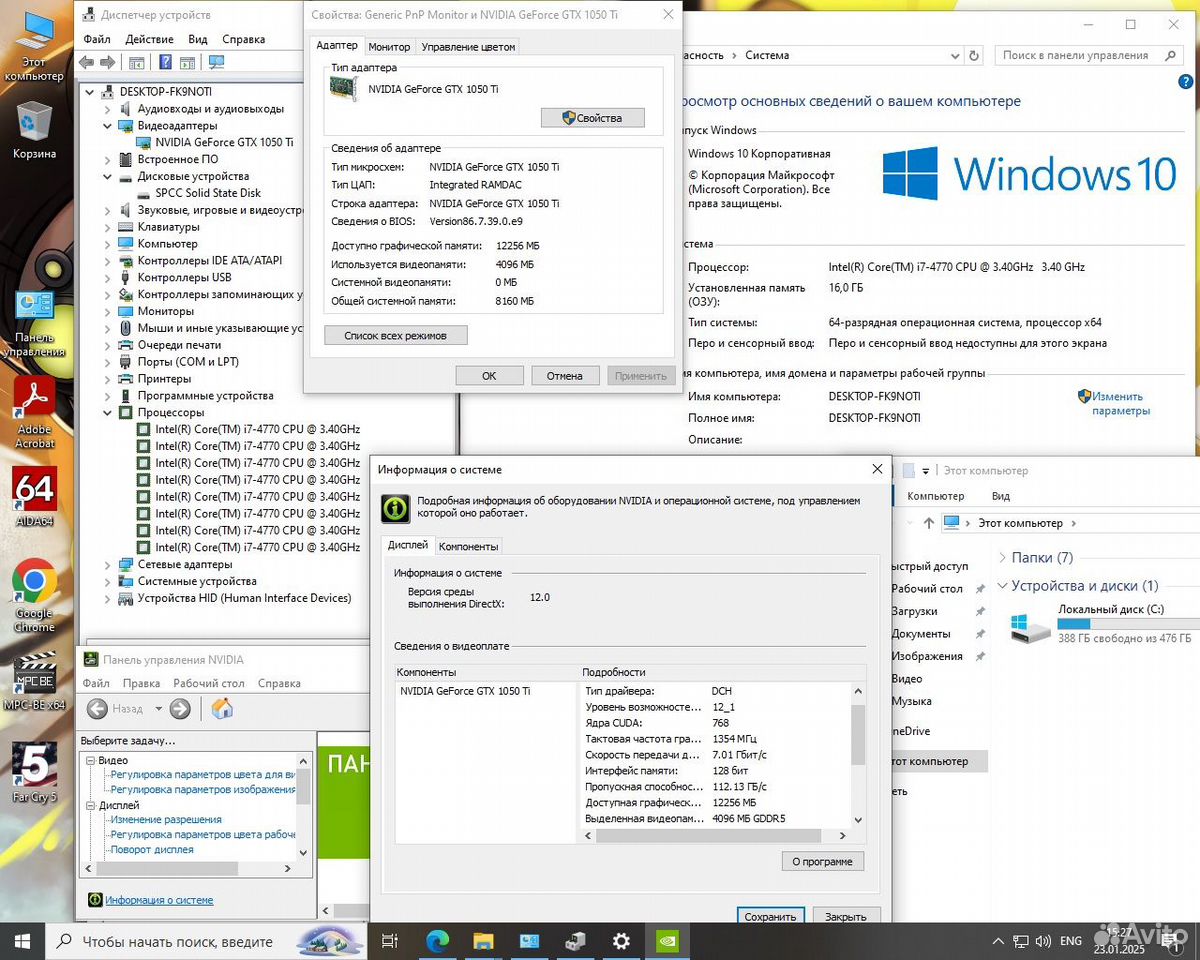This screenshot has height=960, width=1200.
Task: Collapse the Дисплей node in NVIDIA task tree
Action: coord(91,805)
